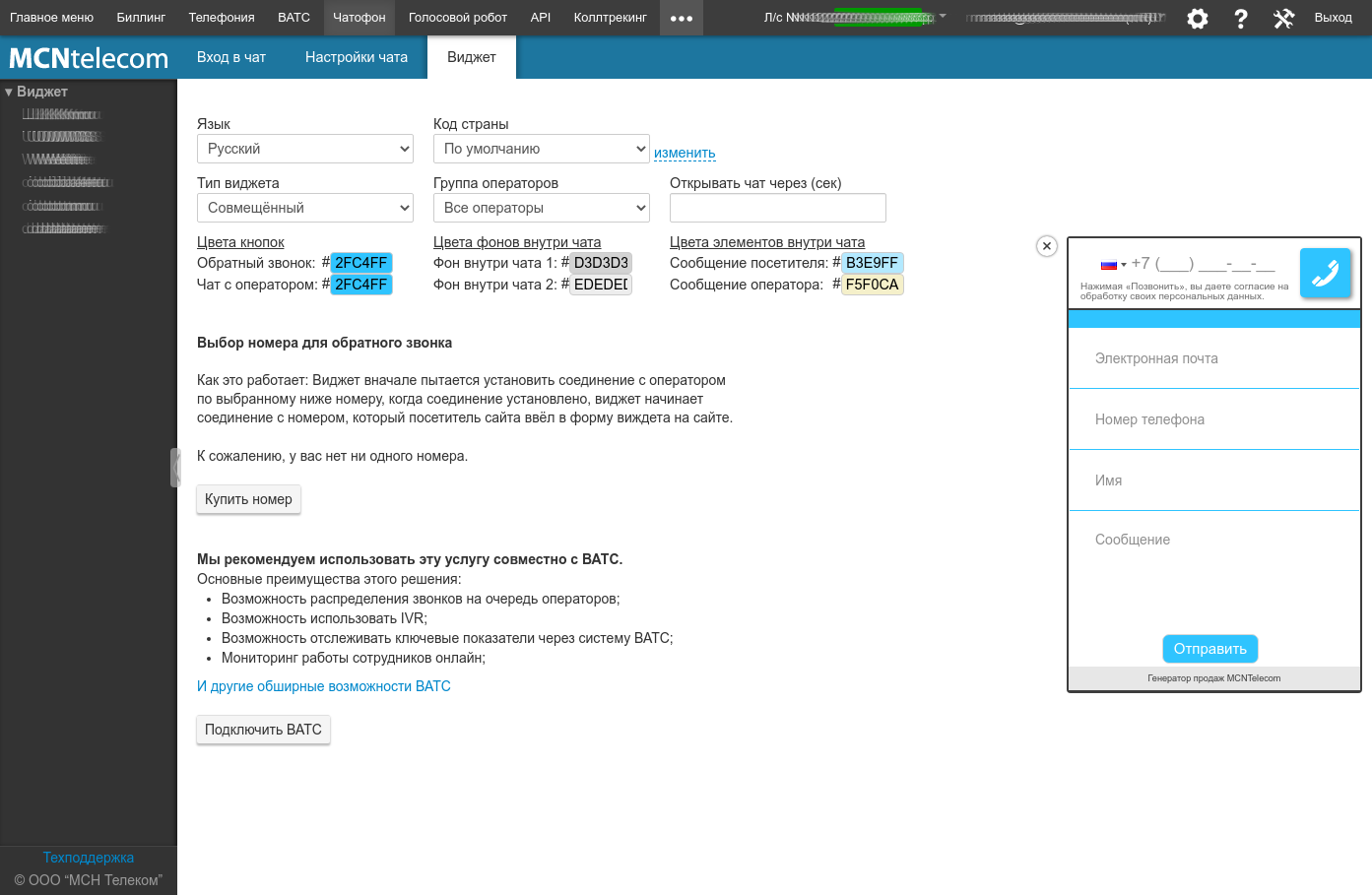Click the blue phone callback icon
The image size is (1372, 895).
tap(1326, 273)
